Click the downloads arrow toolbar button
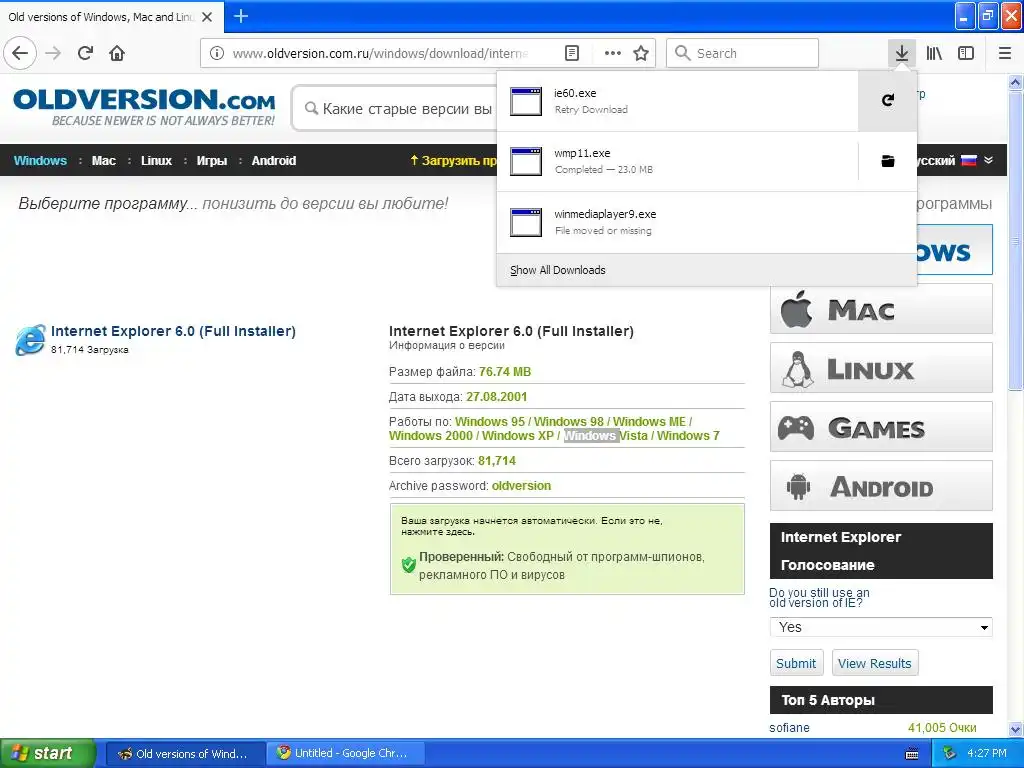This screenshot has width=1024, height=768. 901,53
